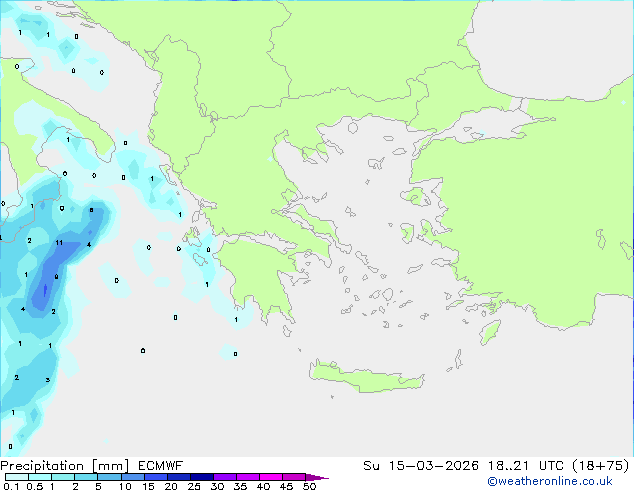Click the 'ECMWF' model label
The height and width of the screenshot is (490, 634).
[x=161, y=466]
